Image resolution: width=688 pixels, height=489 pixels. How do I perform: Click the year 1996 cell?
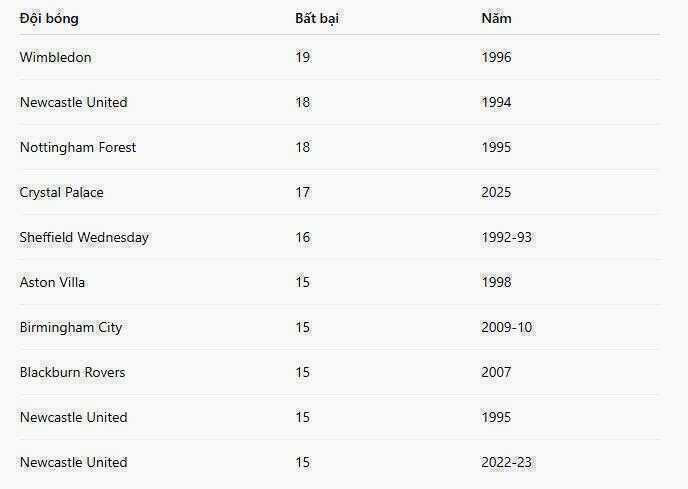pos(496,57)
